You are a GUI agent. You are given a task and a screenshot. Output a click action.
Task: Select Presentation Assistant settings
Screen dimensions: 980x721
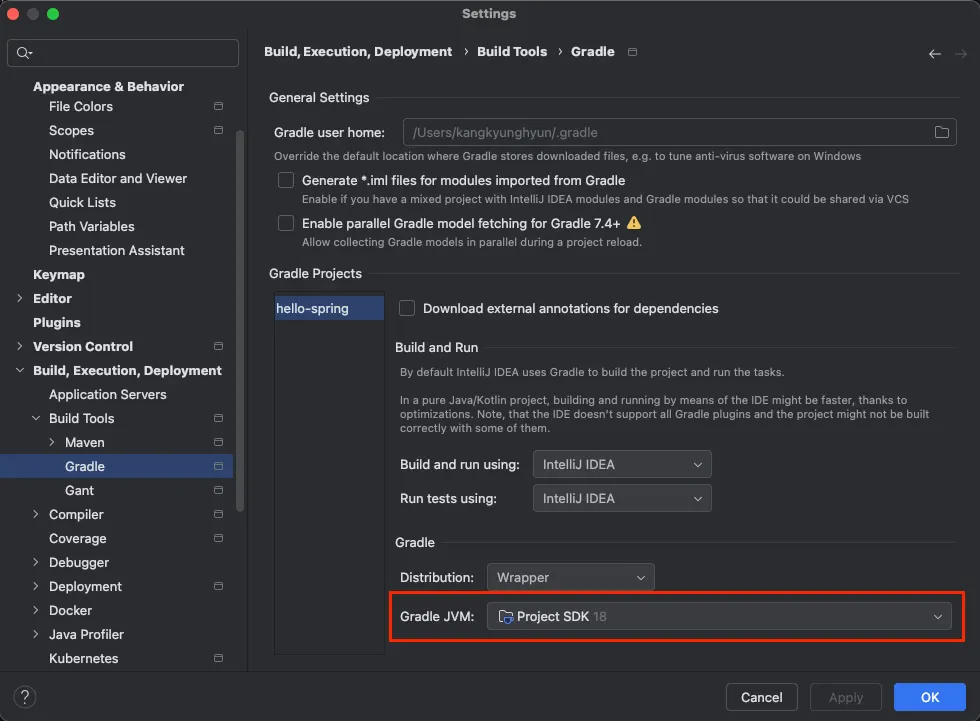[x=117, y=251]
